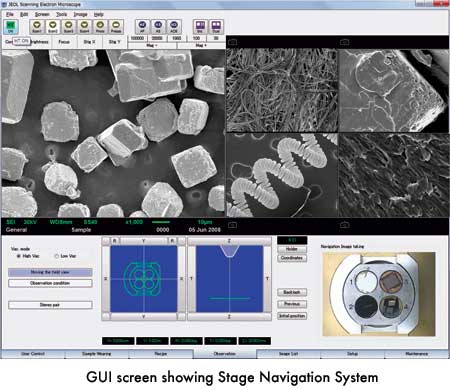
Task: Choose the 100000 magnification preset
Action: point(137,38)
